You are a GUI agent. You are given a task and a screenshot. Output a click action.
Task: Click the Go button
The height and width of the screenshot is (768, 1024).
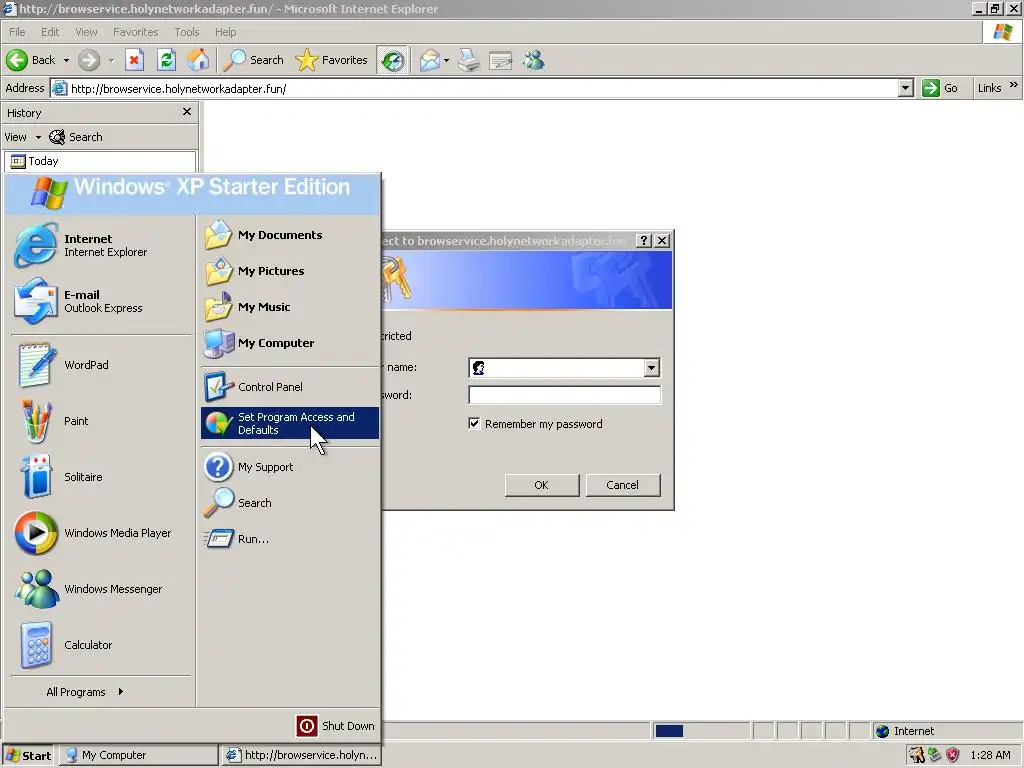pos(940,88)
